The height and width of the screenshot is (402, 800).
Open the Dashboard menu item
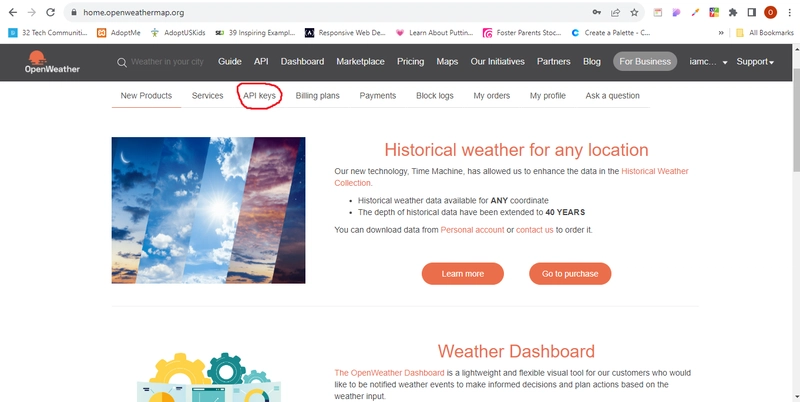pyautogui.click(x=302, y=62)
